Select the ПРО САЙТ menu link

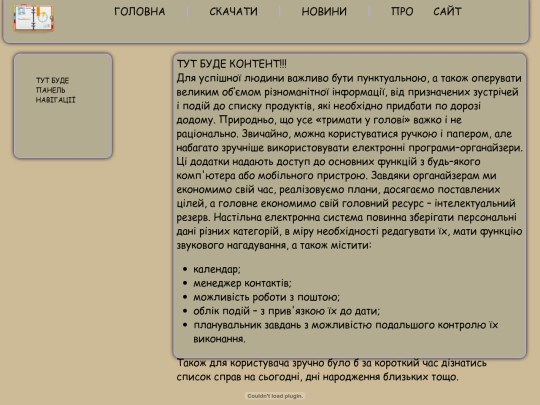point(426,12)
